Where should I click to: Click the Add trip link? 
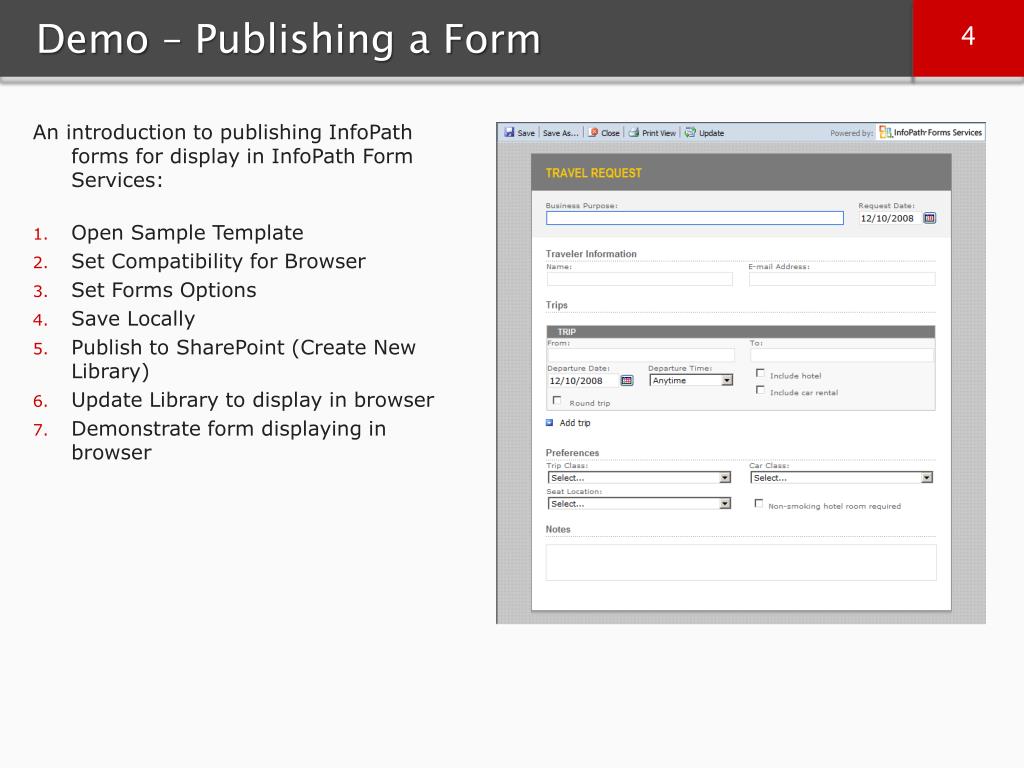pyautogui.click(x=575, y=423)
